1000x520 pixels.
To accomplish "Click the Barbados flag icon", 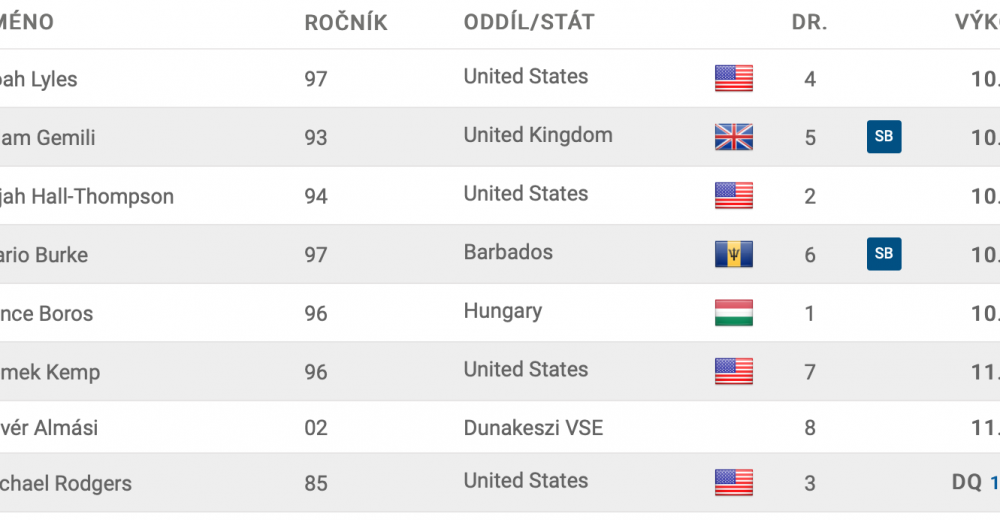I will coord(733,254).
